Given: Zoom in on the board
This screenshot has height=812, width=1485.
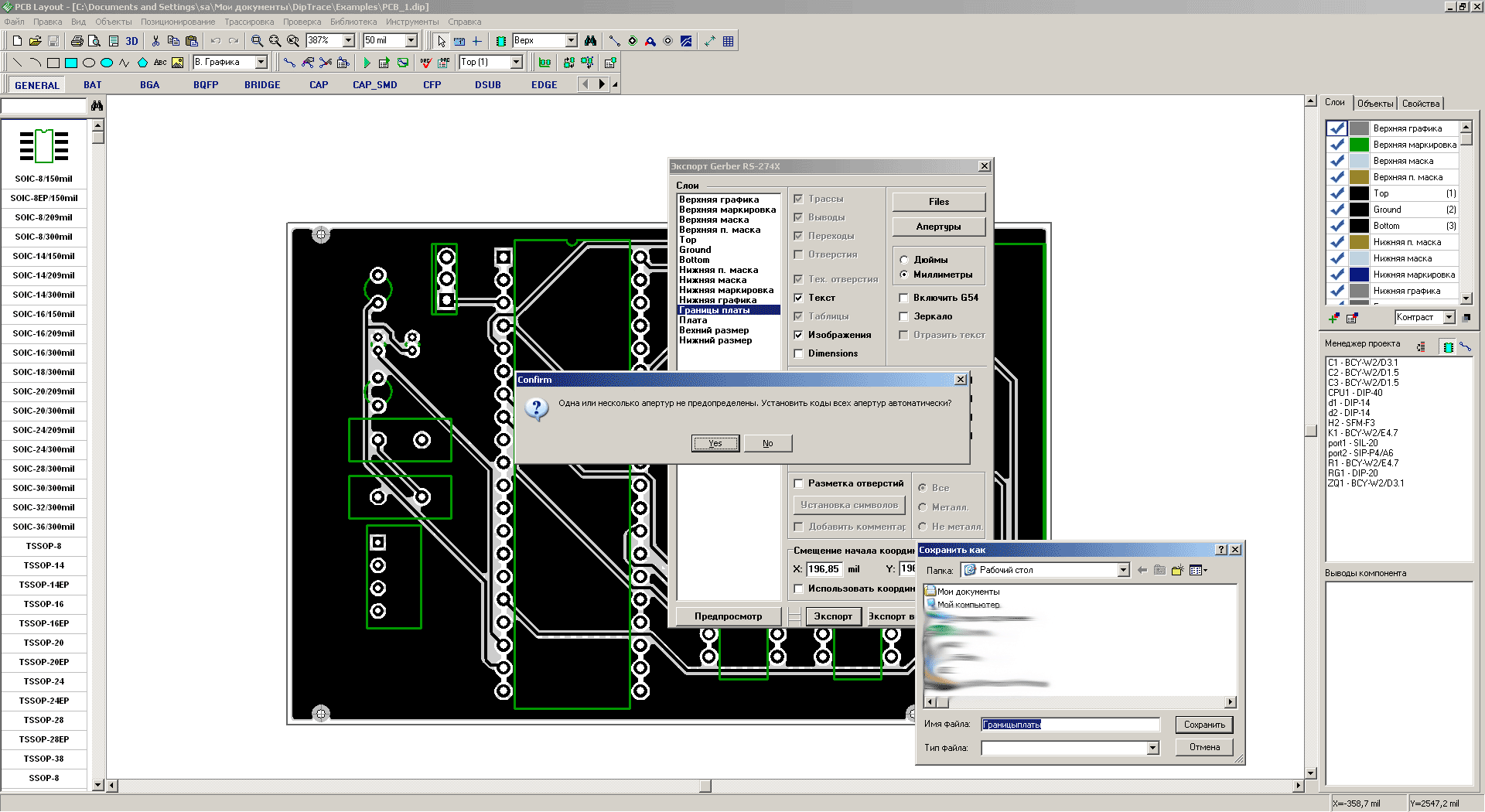Looking at the screenshot, I should (x=257, y=41).
